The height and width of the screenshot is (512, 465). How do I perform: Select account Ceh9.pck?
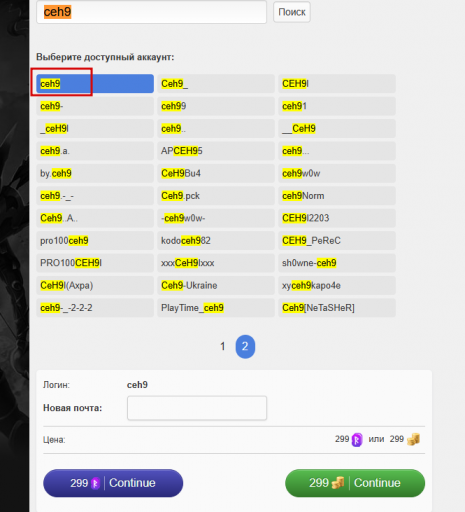[216, 196]
